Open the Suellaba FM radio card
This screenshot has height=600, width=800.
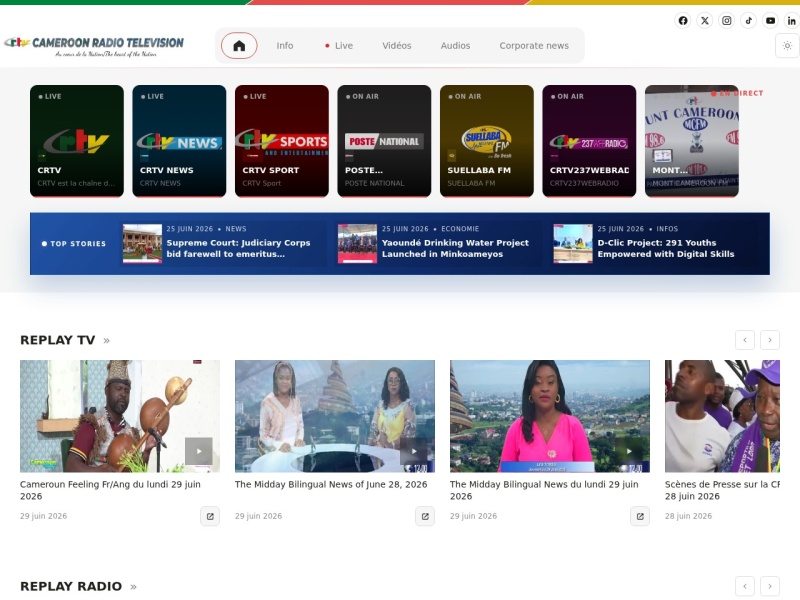pyautogui.click(x=487, y=141)
